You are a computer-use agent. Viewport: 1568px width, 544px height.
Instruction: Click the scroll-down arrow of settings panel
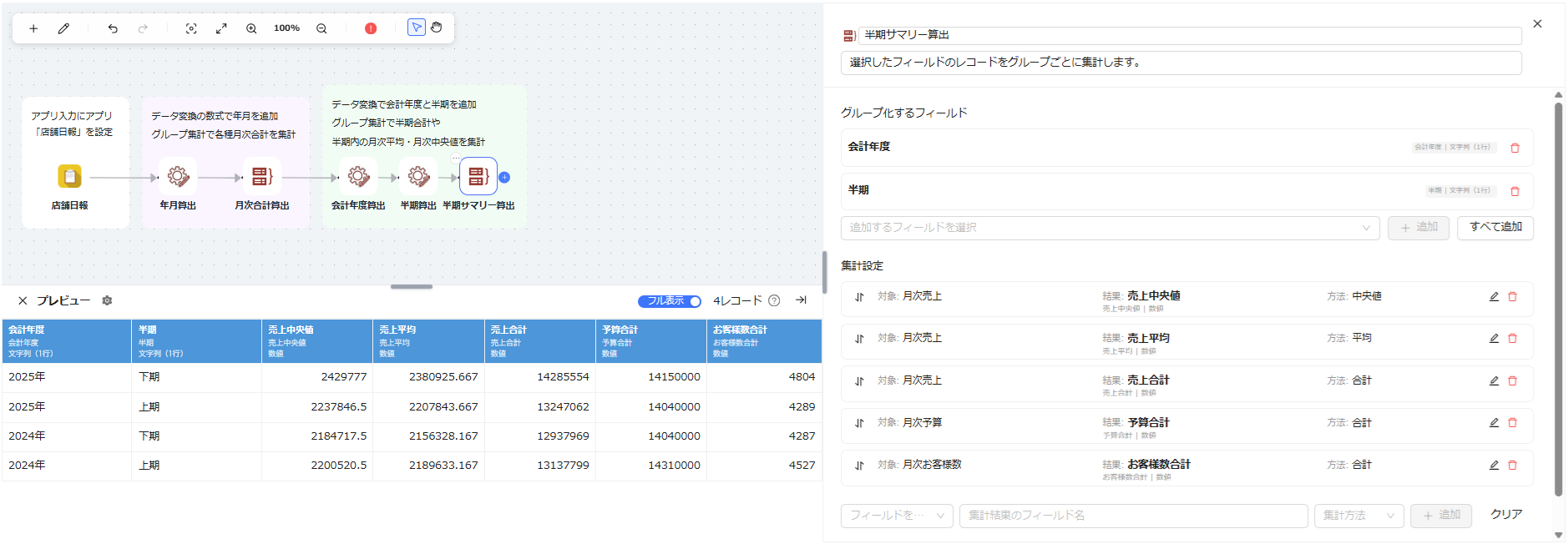(1558, 536)
